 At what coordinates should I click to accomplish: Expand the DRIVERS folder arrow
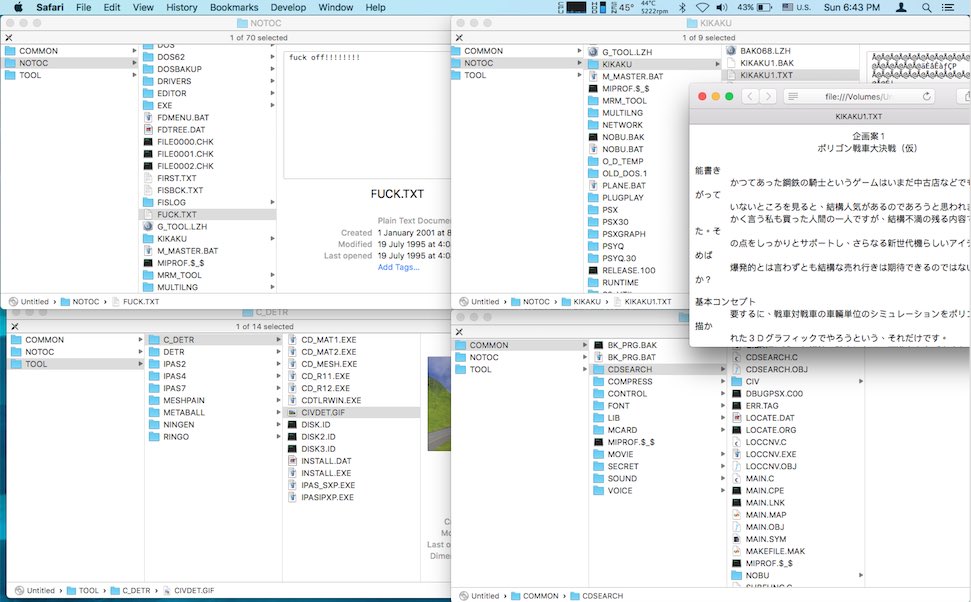pos(272,81)
